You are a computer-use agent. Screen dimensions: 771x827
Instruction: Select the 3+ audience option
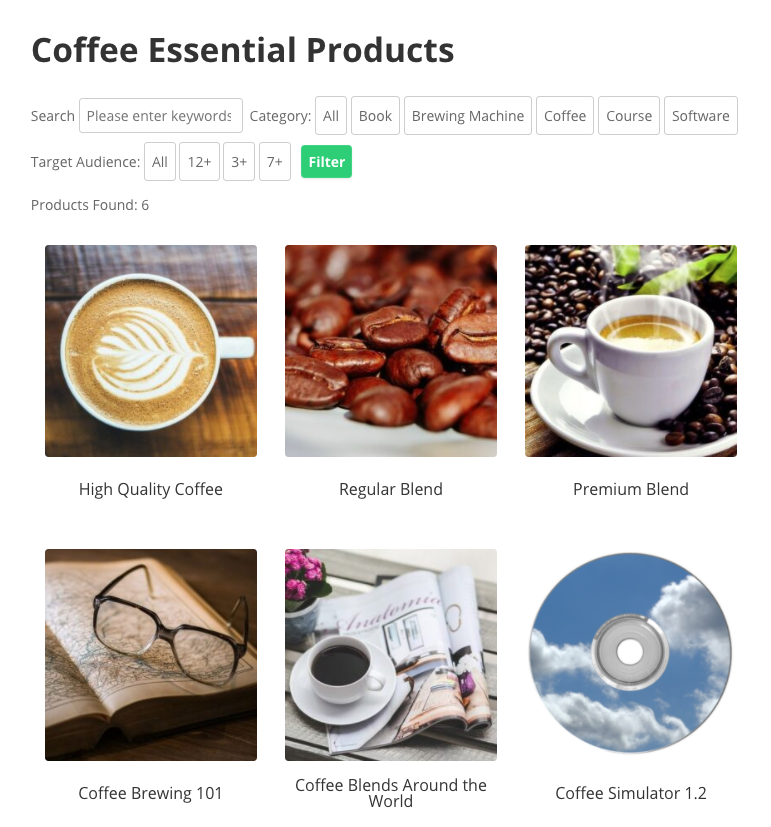click(239, 161)
